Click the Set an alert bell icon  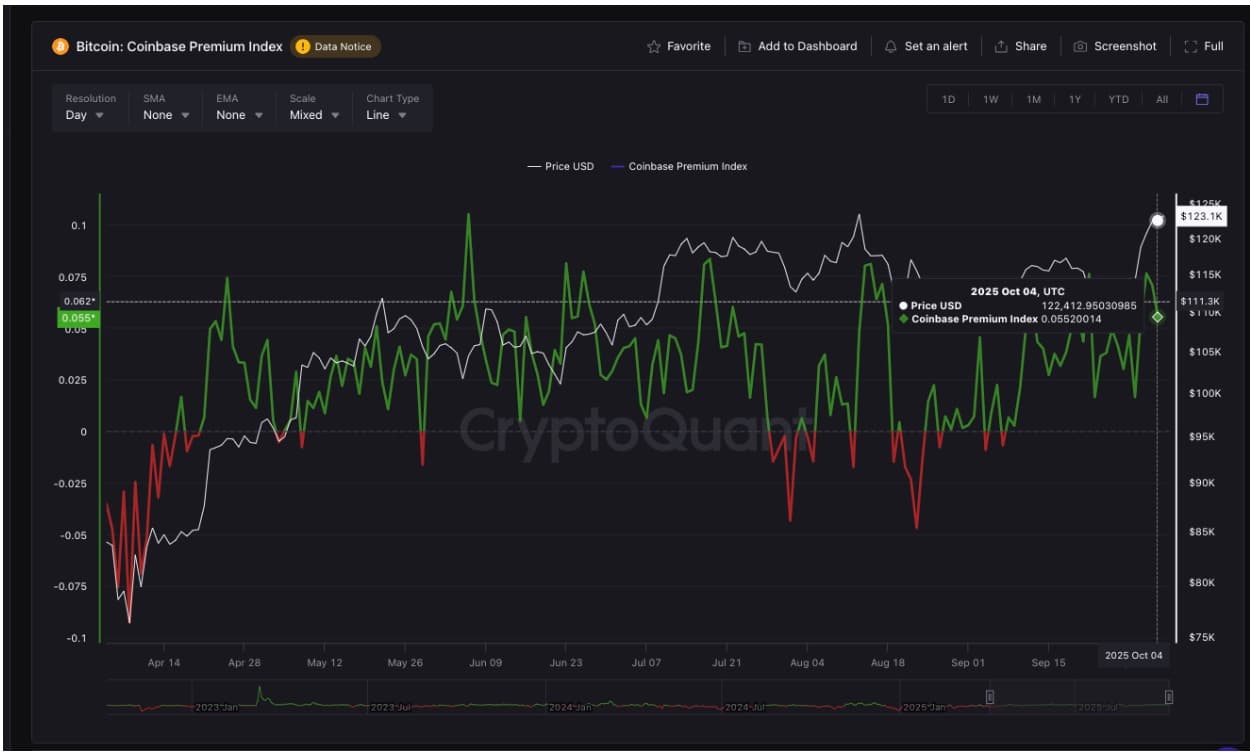[891, 47]
